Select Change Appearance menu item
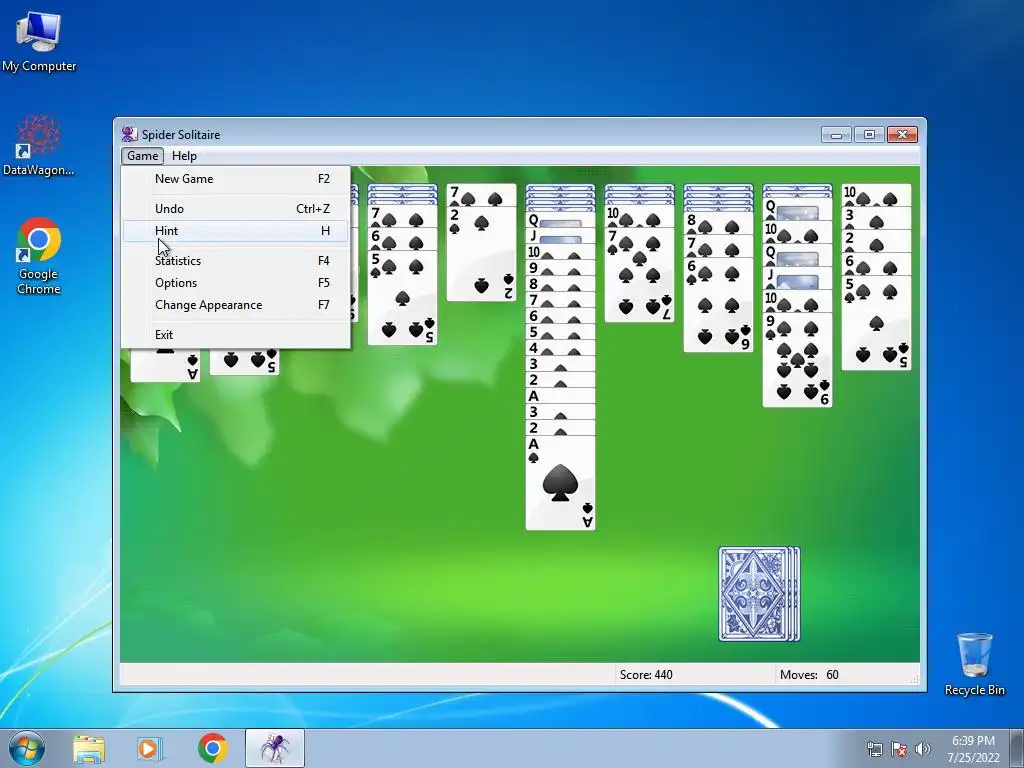 pyautogui.click(x=235, y=305)
